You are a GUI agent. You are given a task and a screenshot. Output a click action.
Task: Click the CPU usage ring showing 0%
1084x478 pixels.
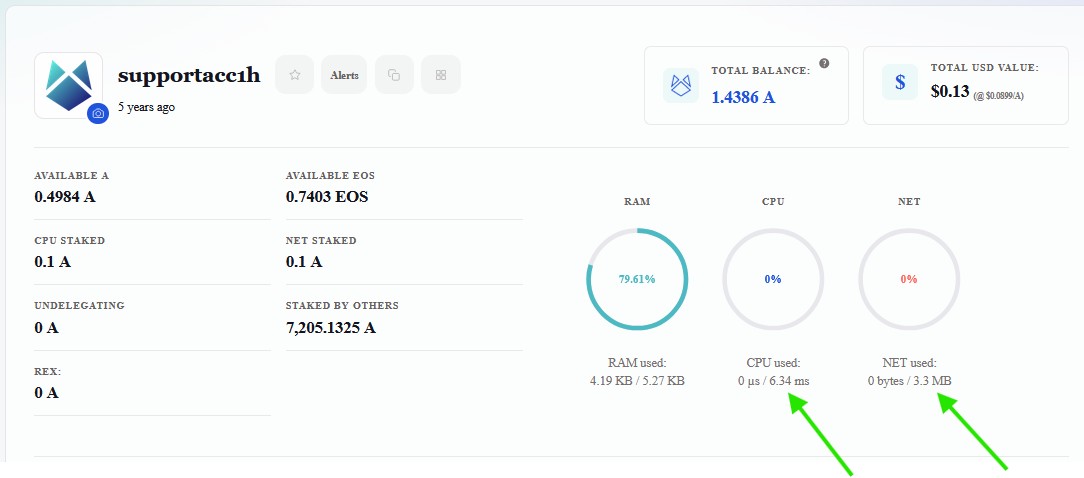[773, 279]
